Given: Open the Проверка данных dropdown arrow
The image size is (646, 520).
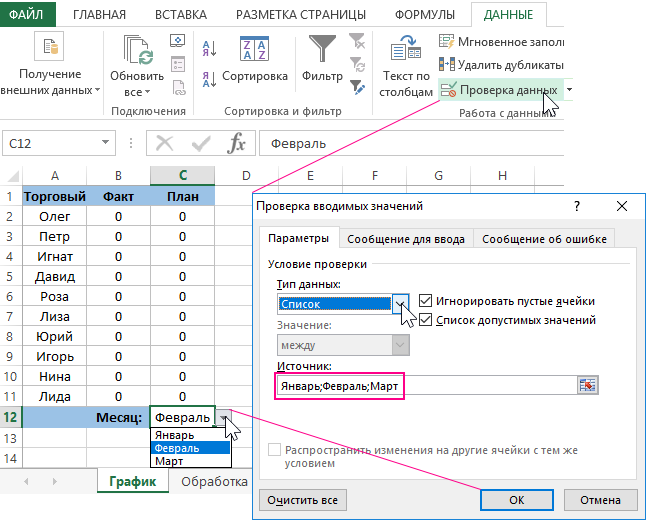Looking at the screenshot, I should [569, 90].
